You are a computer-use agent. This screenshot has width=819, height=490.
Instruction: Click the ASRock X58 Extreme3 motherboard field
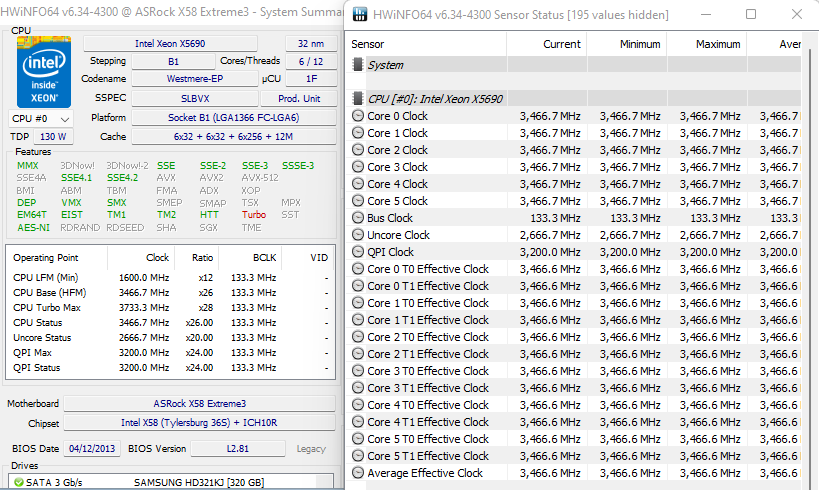200,404
